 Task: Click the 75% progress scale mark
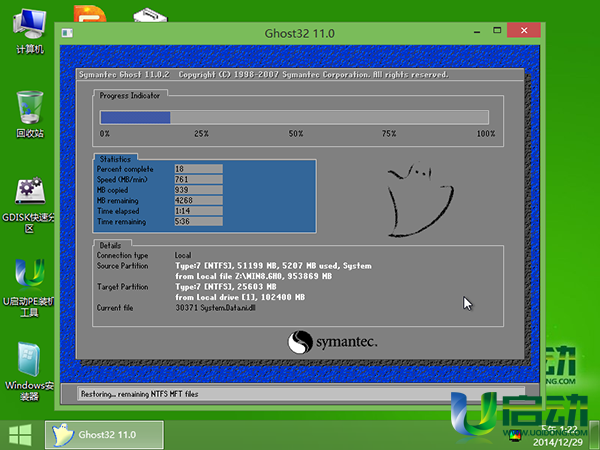[x=389, y=134]
